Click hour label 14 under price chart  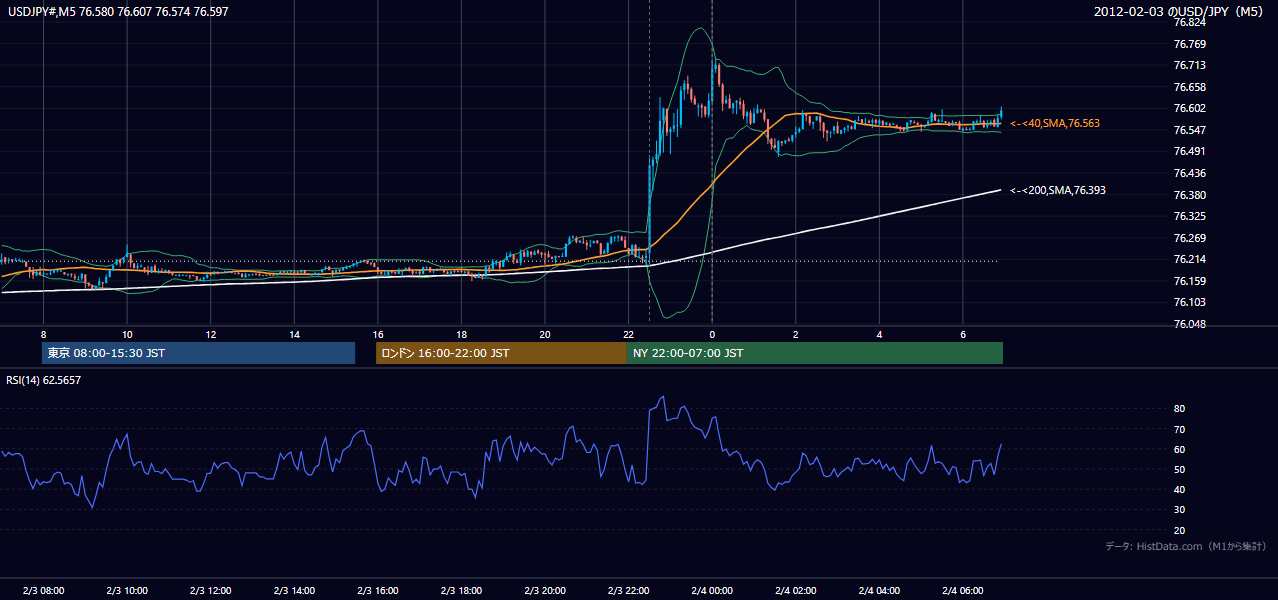pyautogui.click(x=294, y=334)
